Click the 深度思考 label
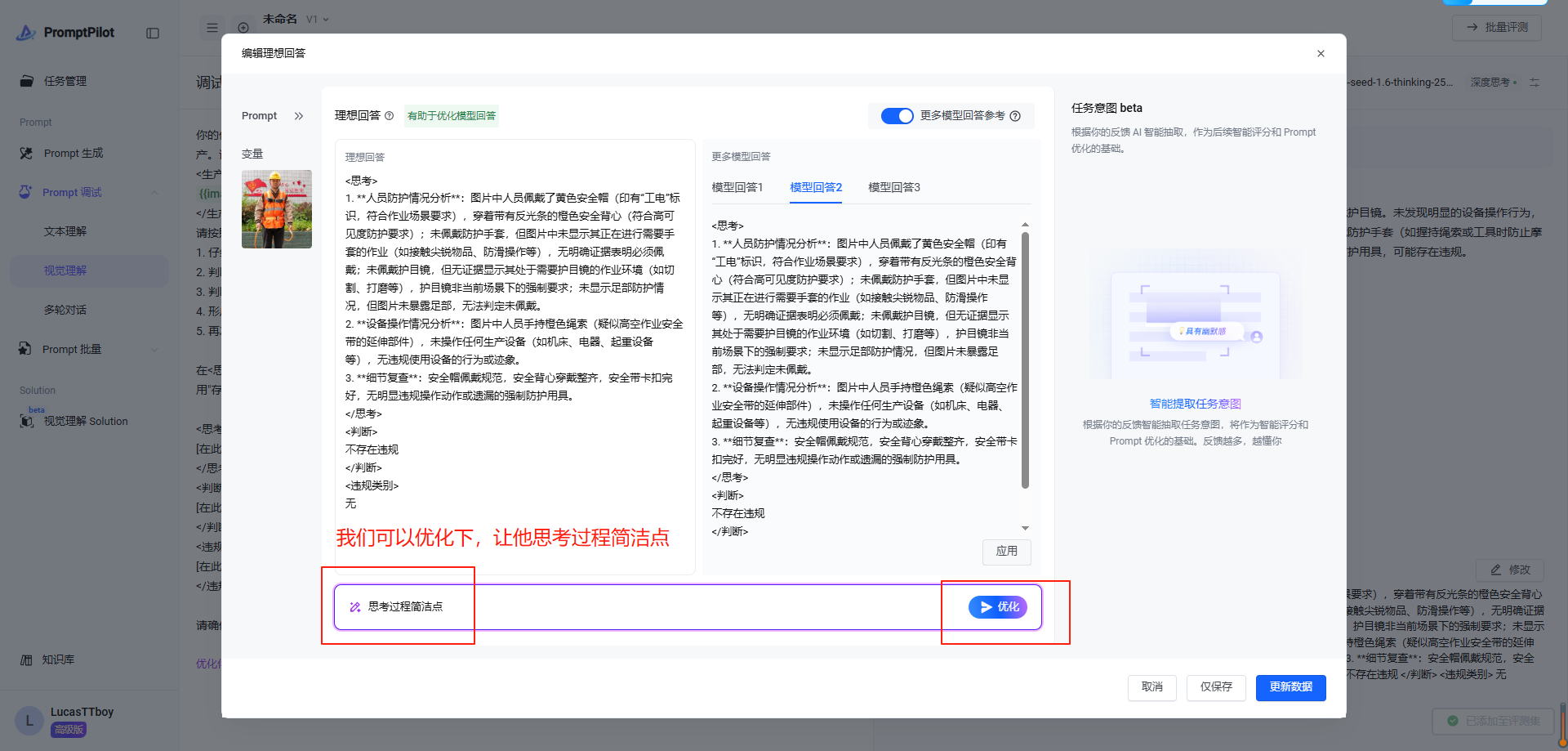 (1490, 83)
